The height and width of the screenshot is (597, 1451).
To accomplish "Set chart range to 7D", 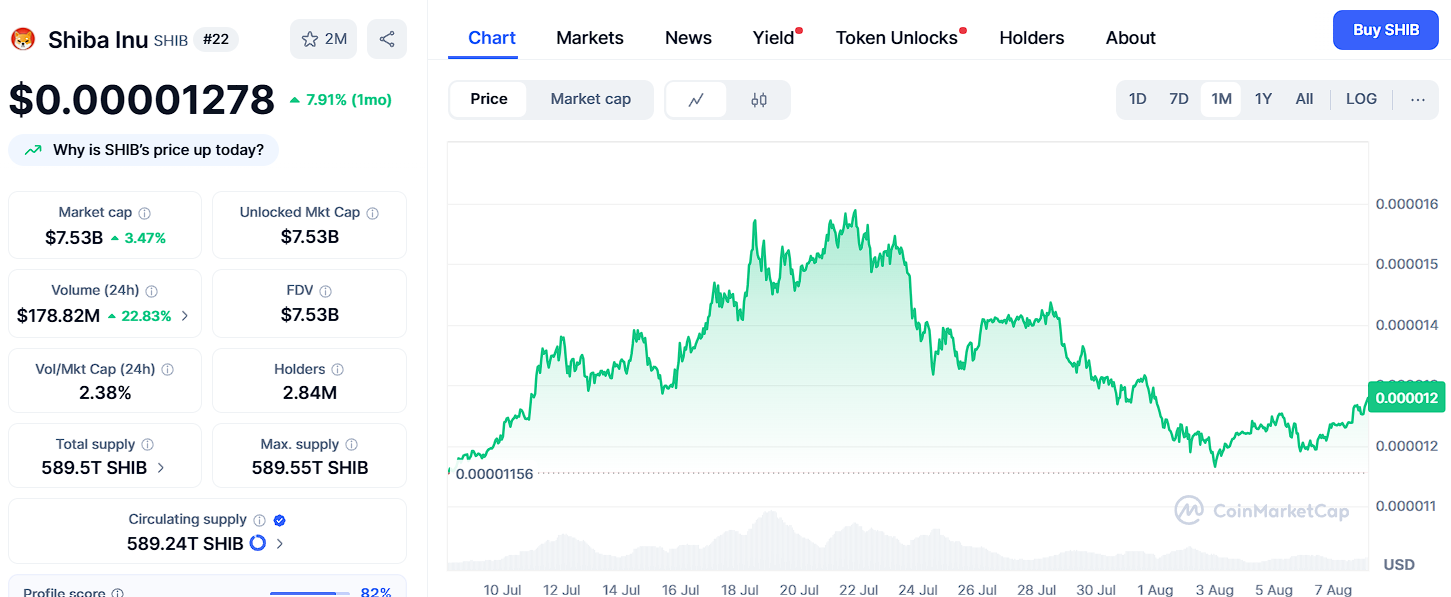I will tap(1179, 99).
